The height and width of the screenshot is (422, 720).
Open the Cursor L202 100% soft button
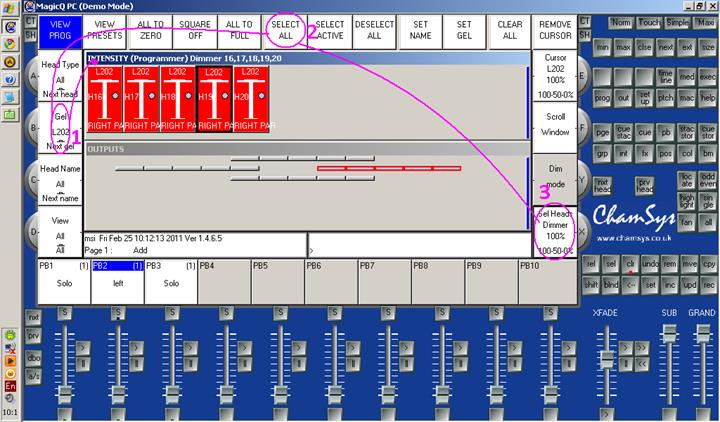(x=555, y=76)
